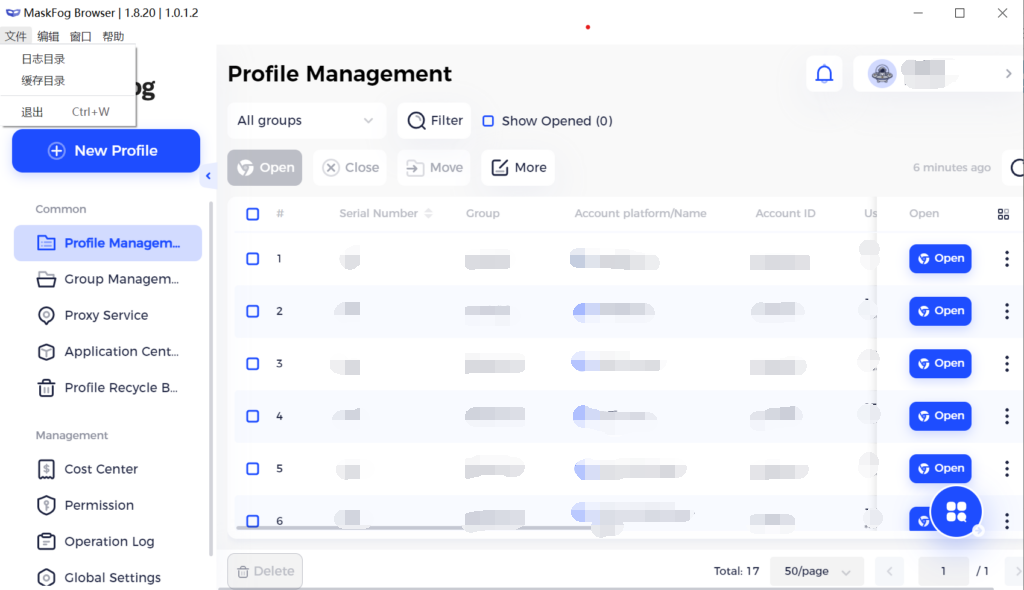
Task: Open the profile in row 1
Action: (x=940, y=259)
